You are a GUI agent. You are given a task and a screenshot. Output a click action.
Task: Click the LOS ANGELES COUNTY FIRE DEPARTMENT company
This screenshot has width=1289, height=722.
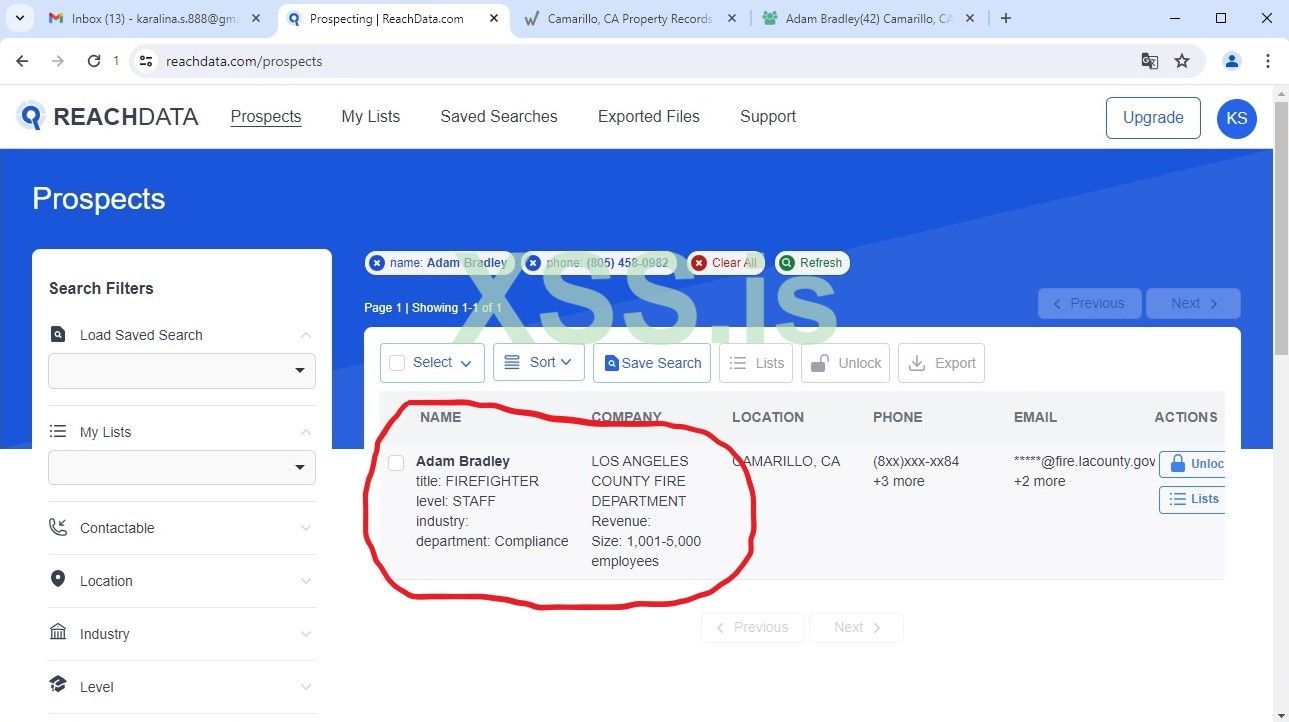[640, 481]
